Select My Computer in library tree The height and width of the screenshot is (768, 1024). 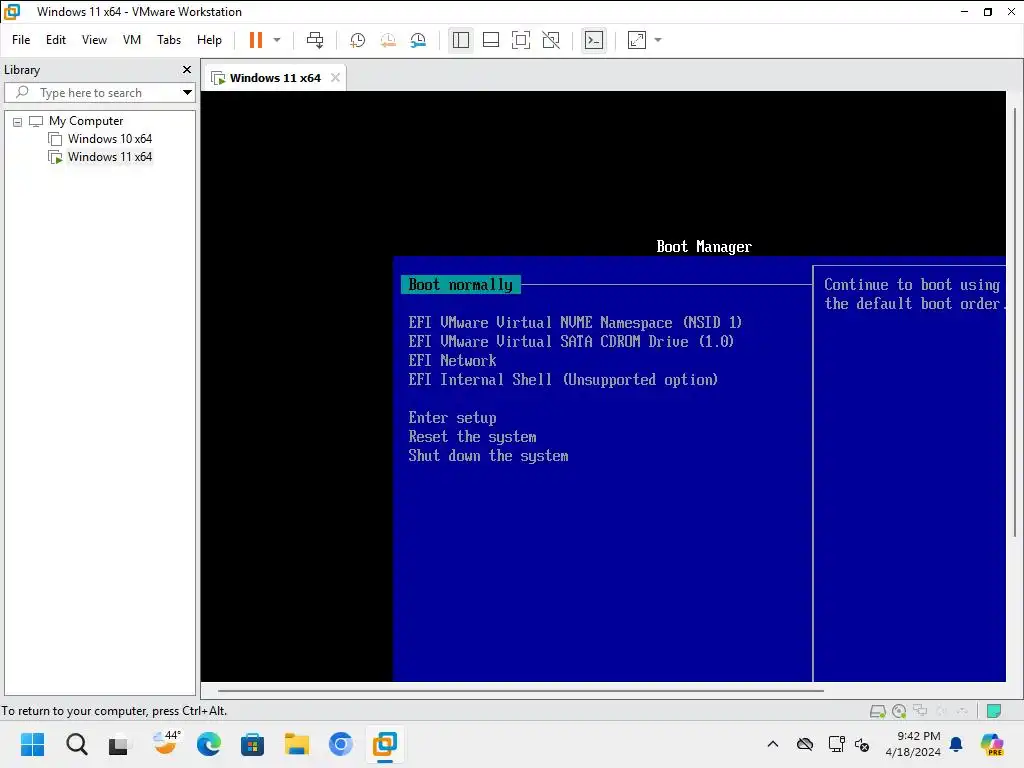click(86, 121)
